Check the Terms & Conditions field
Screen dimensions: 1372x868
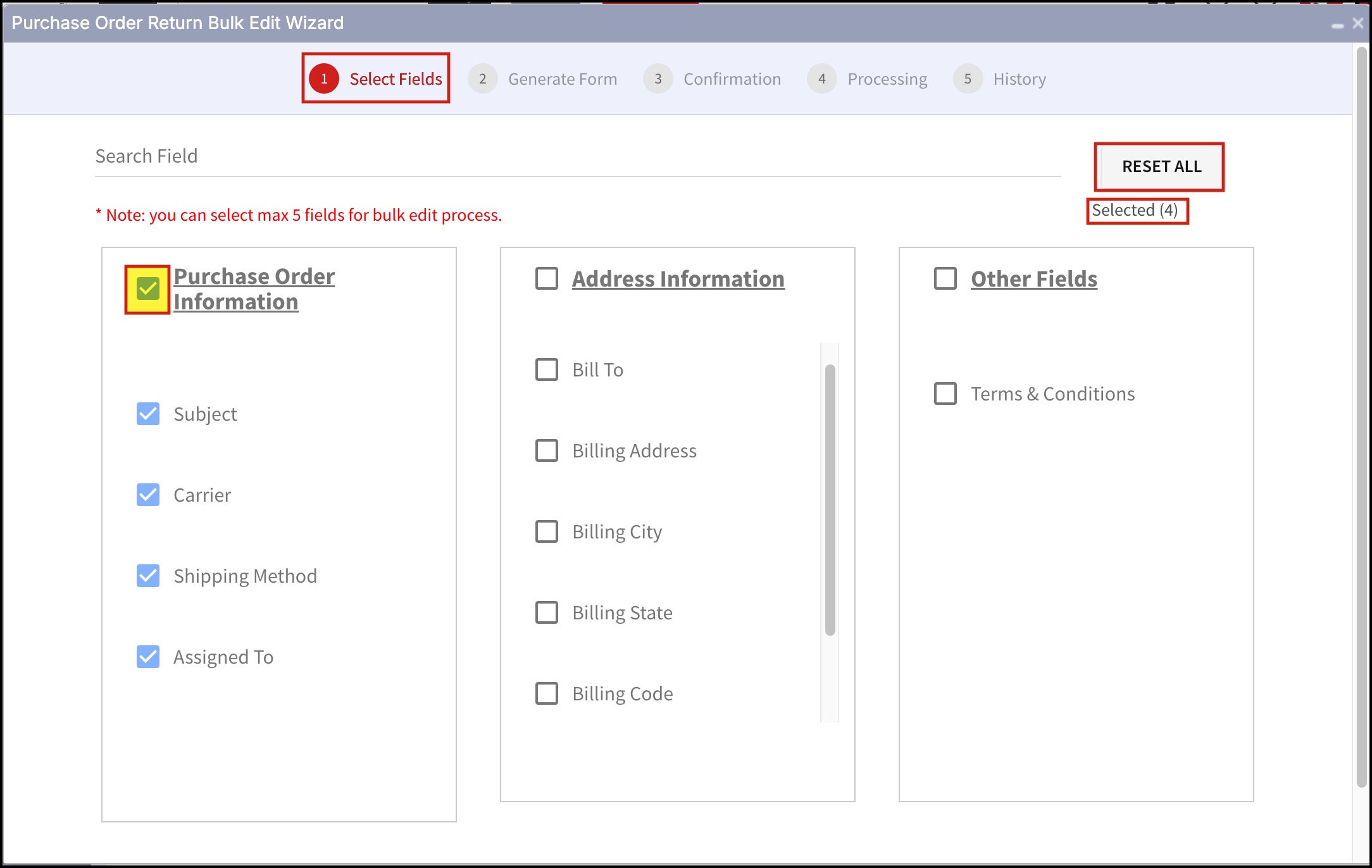tap(945, 394)
